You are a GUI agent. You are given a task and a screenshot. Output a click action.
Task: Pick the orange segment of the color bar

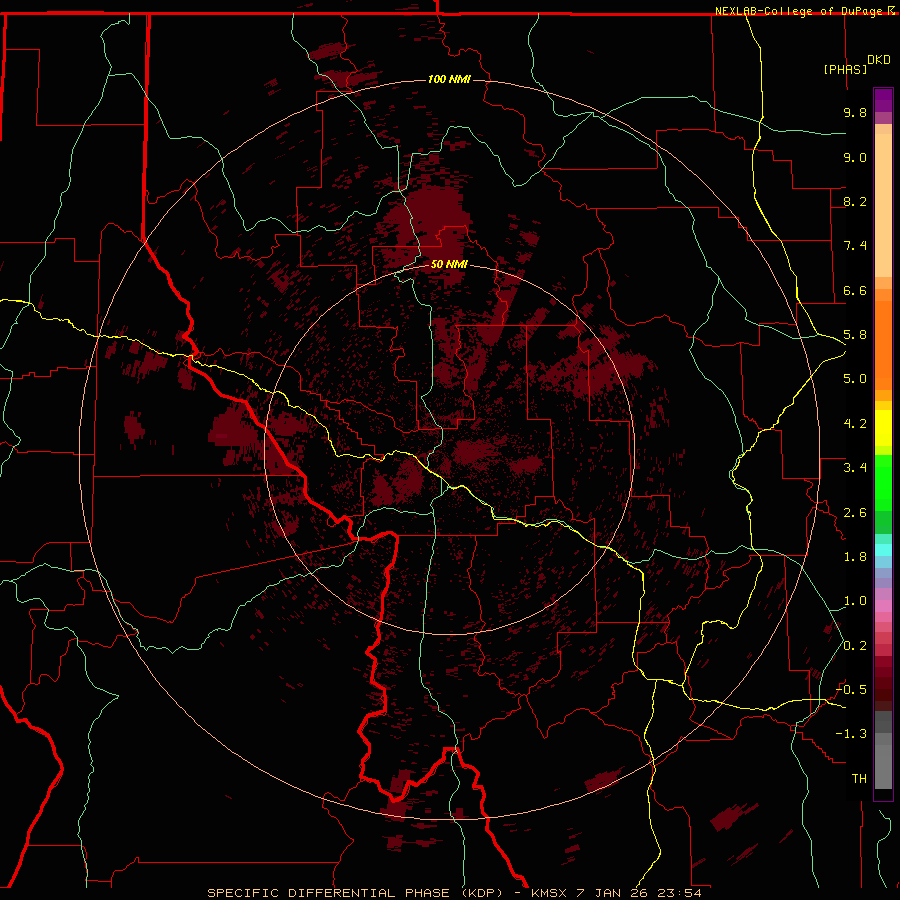[x=883, y=345]
